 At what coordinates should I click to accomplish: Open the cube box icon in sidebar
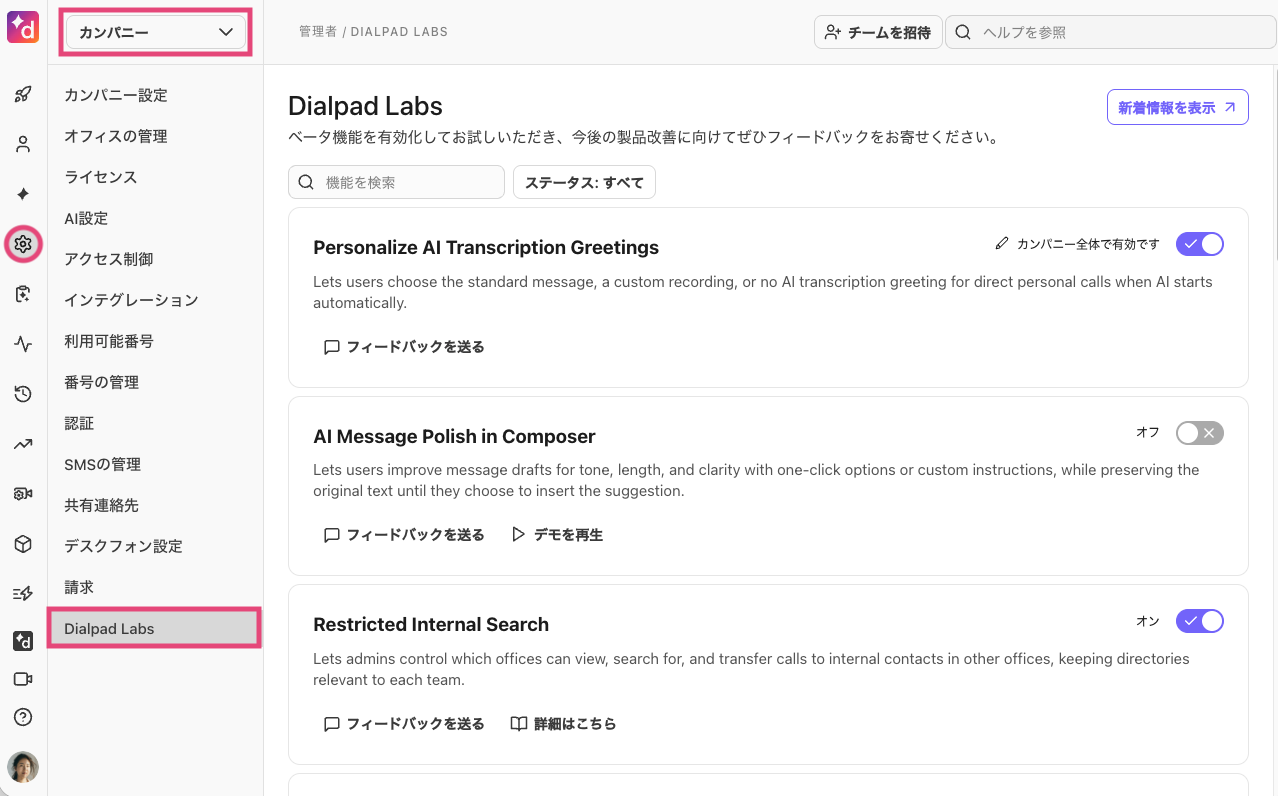(x=23, y=544)
